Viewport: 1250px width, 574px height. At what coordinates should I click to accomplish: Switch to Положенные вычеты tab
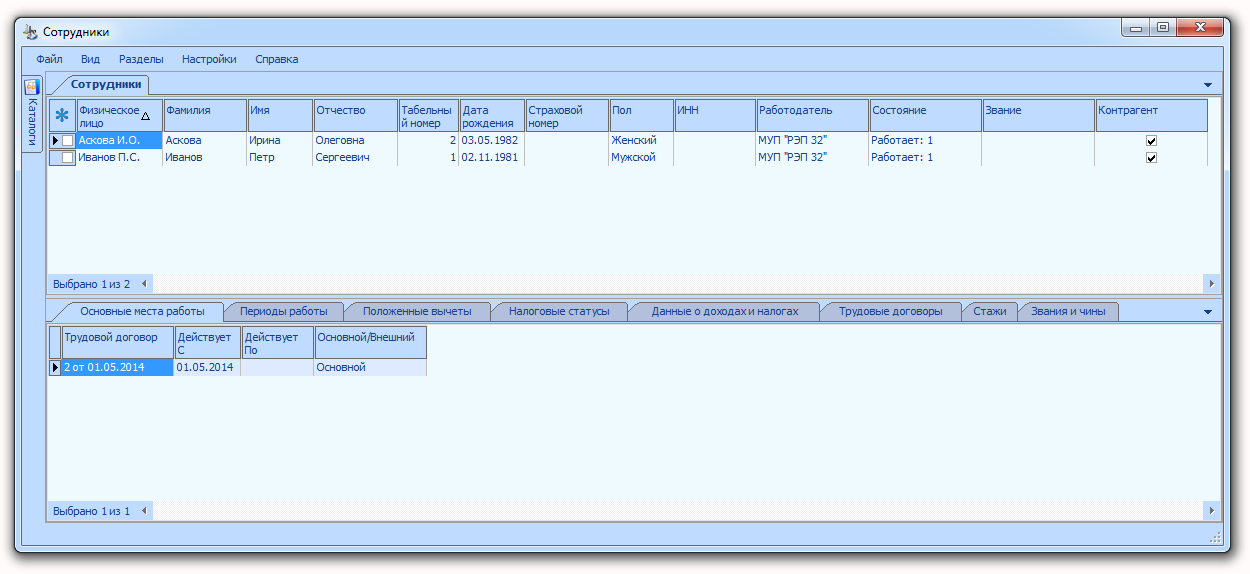click(x=417, y=311)
